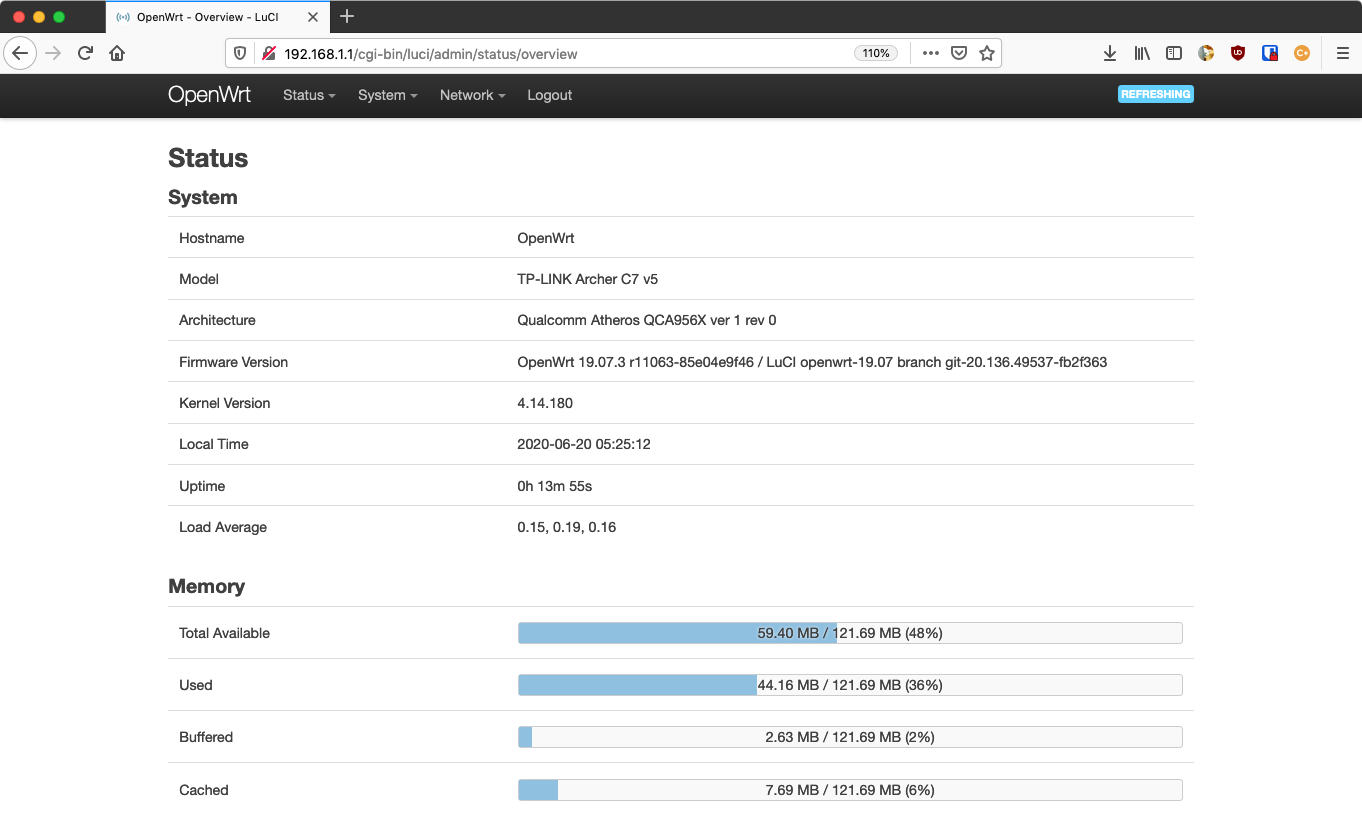The height and width of the screenshot is (838, 1362).
Task: Open the Library bookshelf icon
Action: click(1142, 54)
